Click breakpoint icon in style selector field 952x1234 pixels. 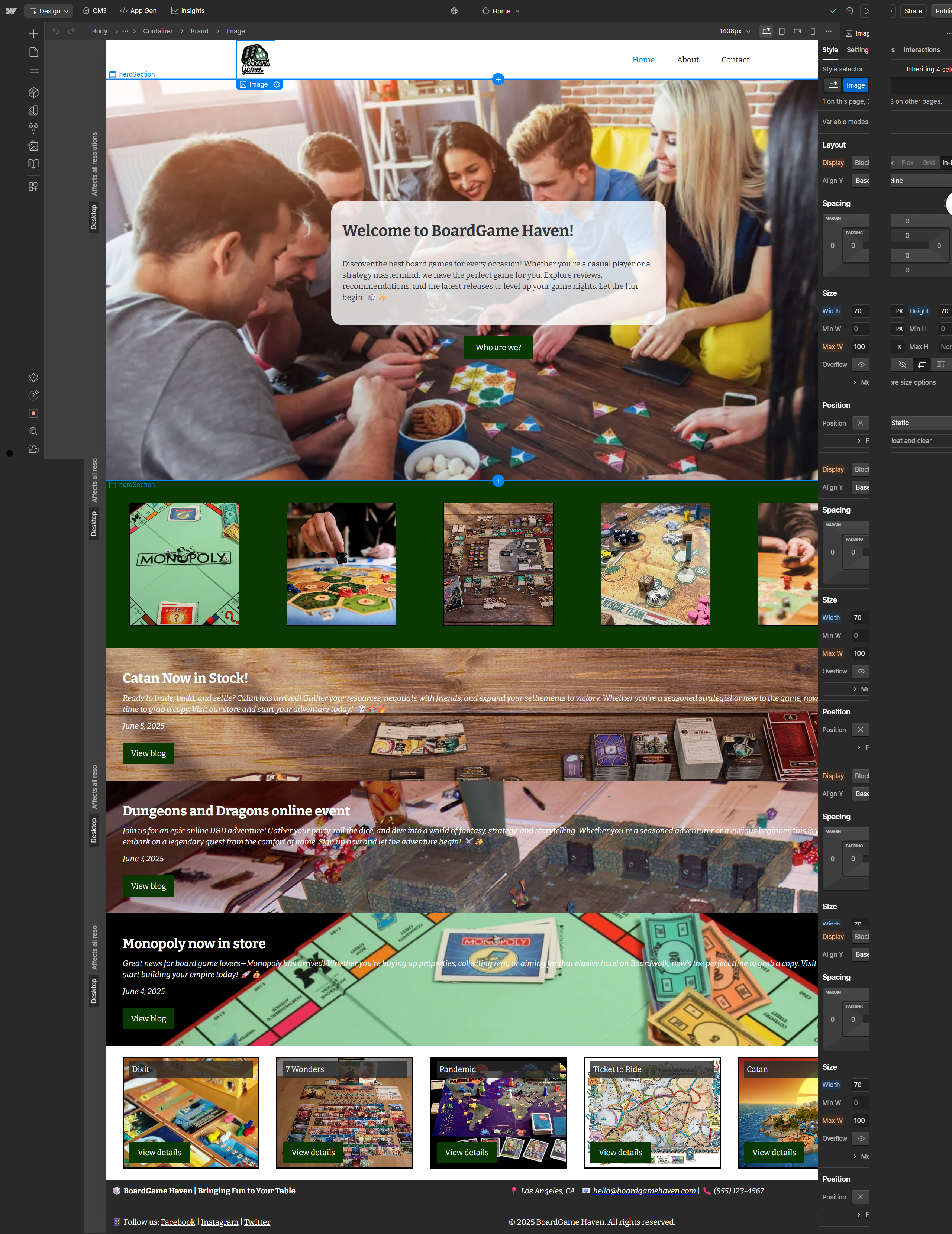point(833,85)
